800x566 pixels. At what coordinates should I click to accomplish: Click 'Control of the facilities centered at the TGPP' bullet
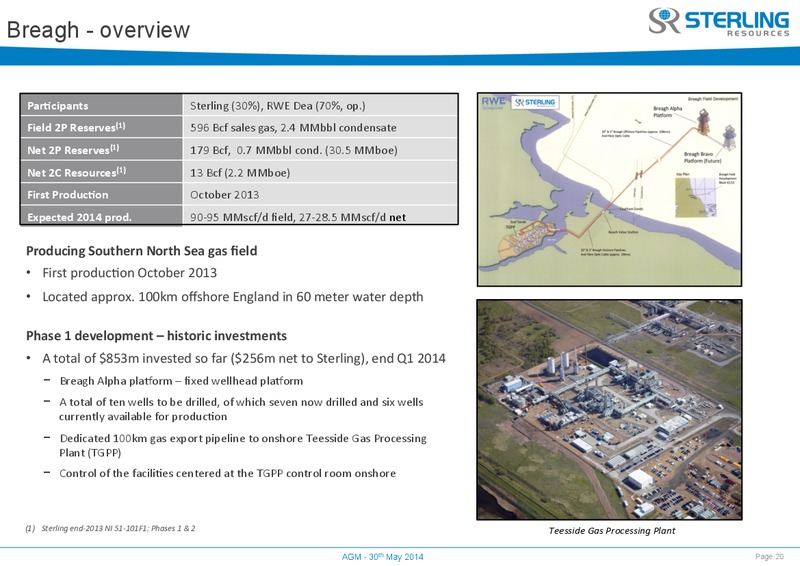click(228, 473)
